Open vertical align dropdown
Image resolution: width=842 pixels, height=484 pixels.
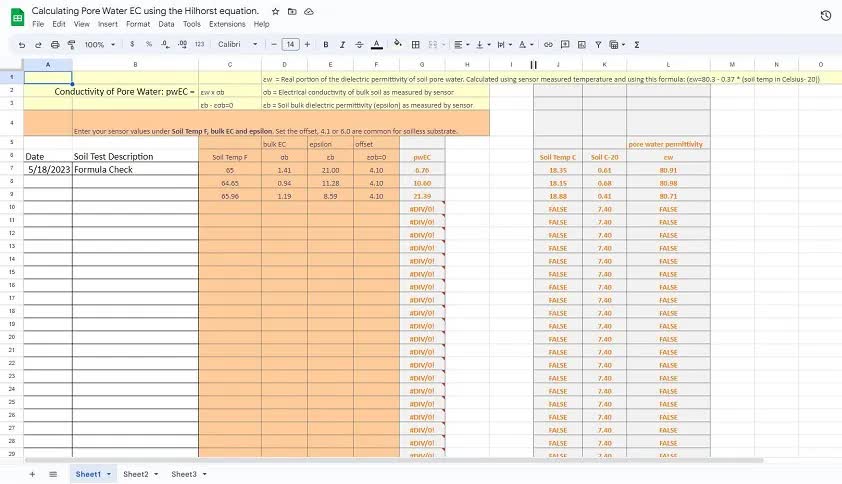[483, 45]
